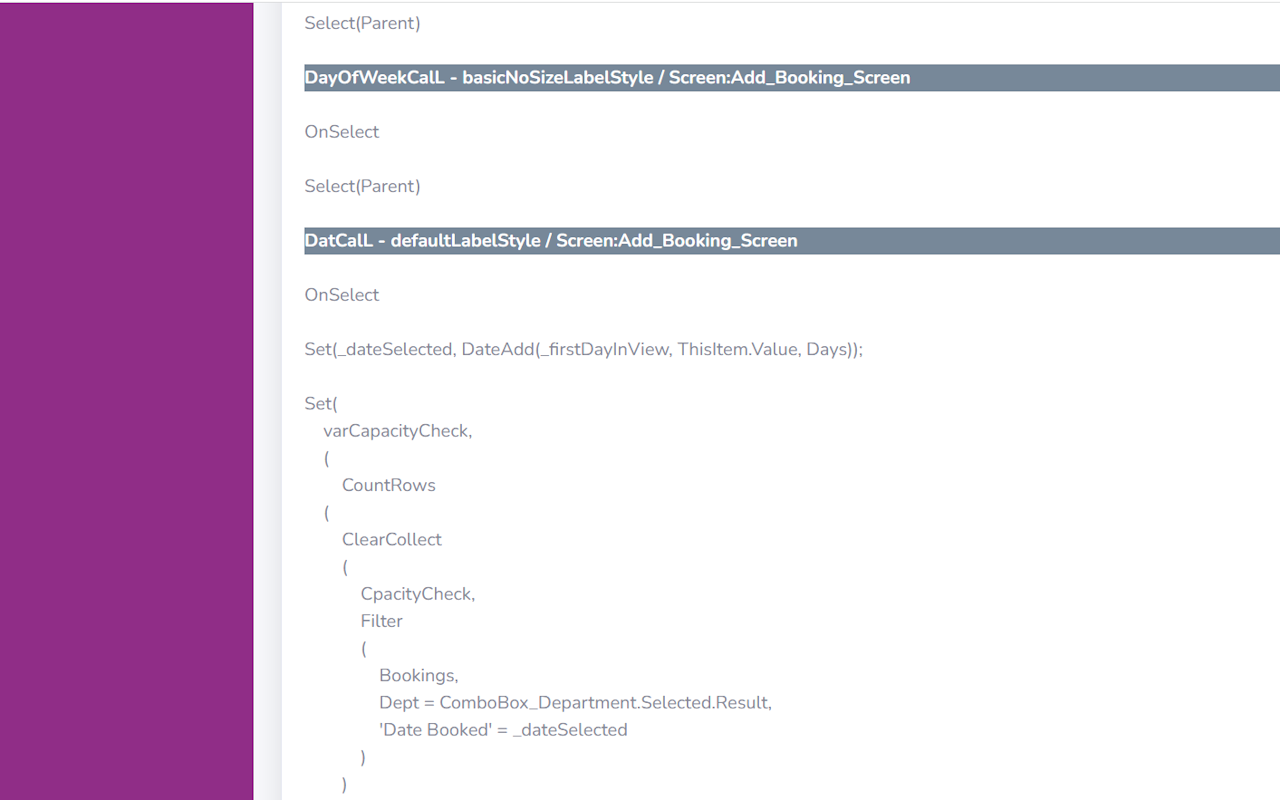Click the Dept = ComboBox_Department.Selected.Result line
Screen dimensions: 1280x800
[576, 703]
